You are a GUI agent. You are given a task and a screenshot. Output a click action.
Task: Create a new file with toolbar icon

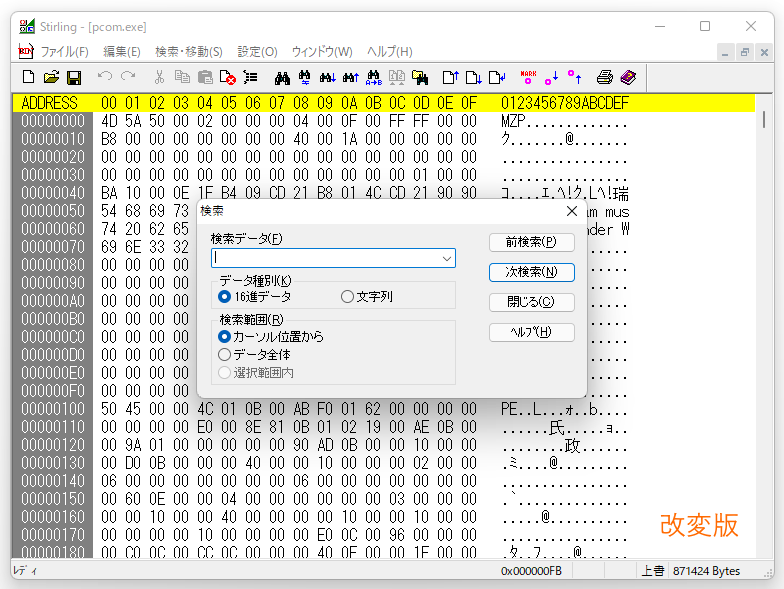28,77
